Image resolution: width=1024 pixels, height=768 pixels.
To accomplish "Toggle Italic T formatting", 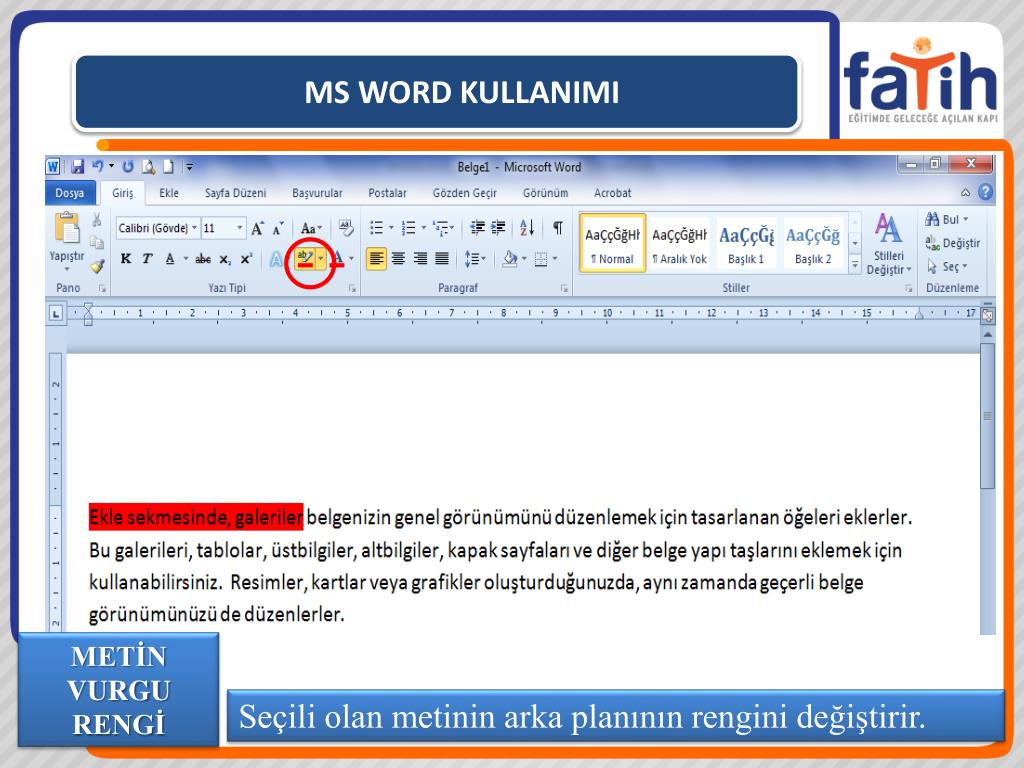I will point(147,259).
